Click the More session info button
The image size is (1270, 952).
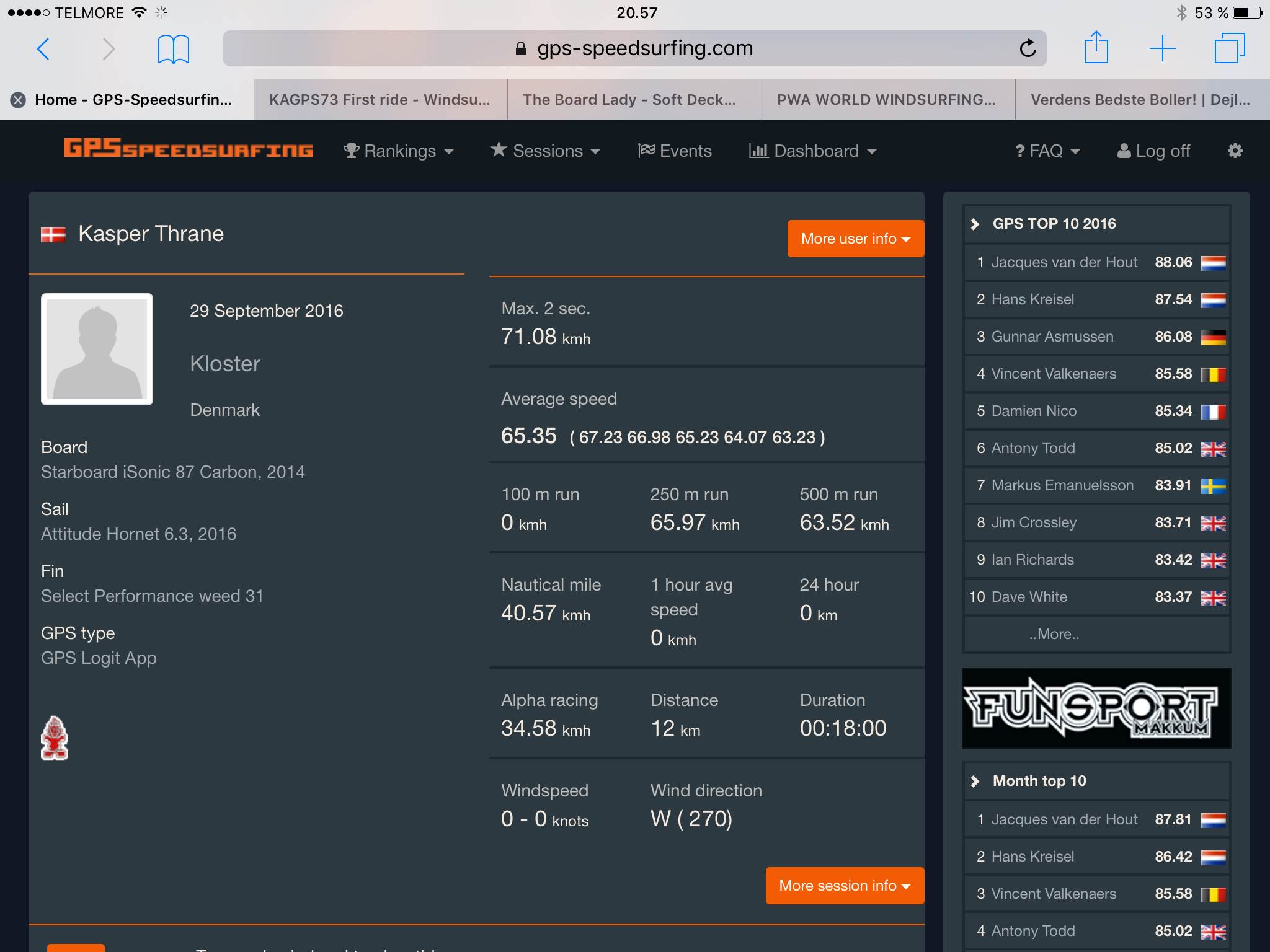click(844, 885)
